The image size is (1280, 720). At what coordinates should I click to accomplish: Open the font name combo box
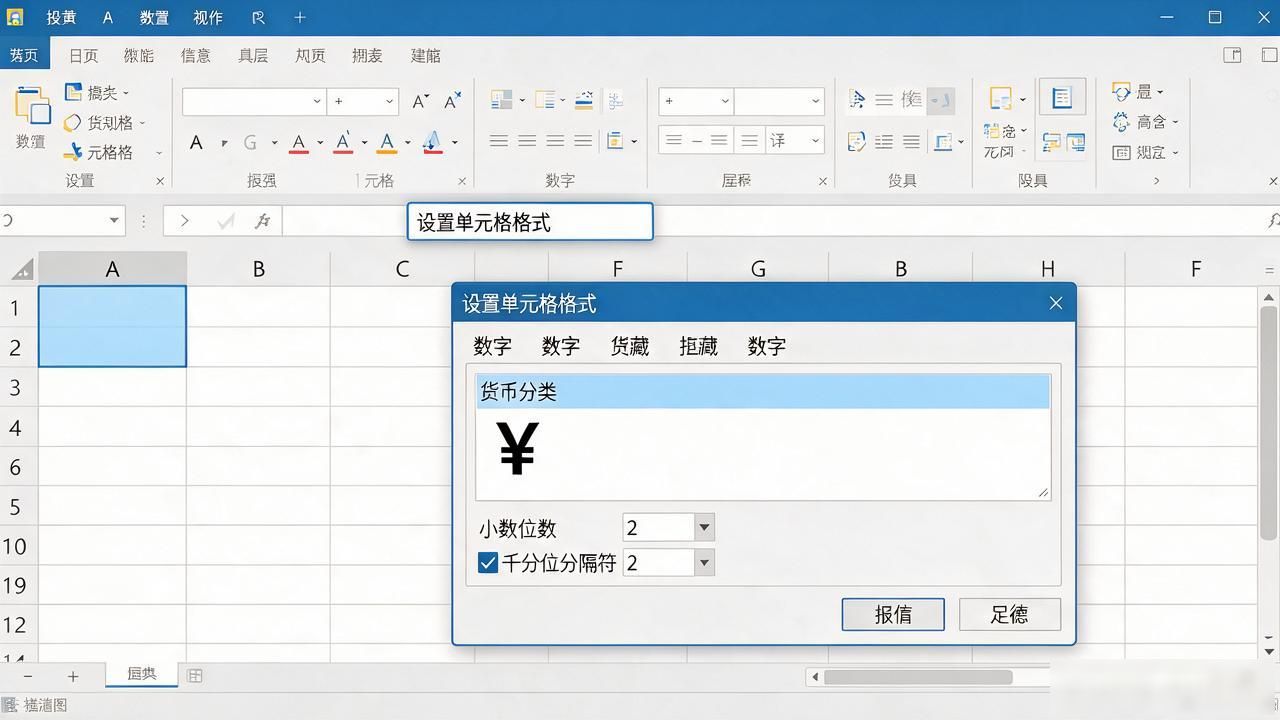point(254,101)
